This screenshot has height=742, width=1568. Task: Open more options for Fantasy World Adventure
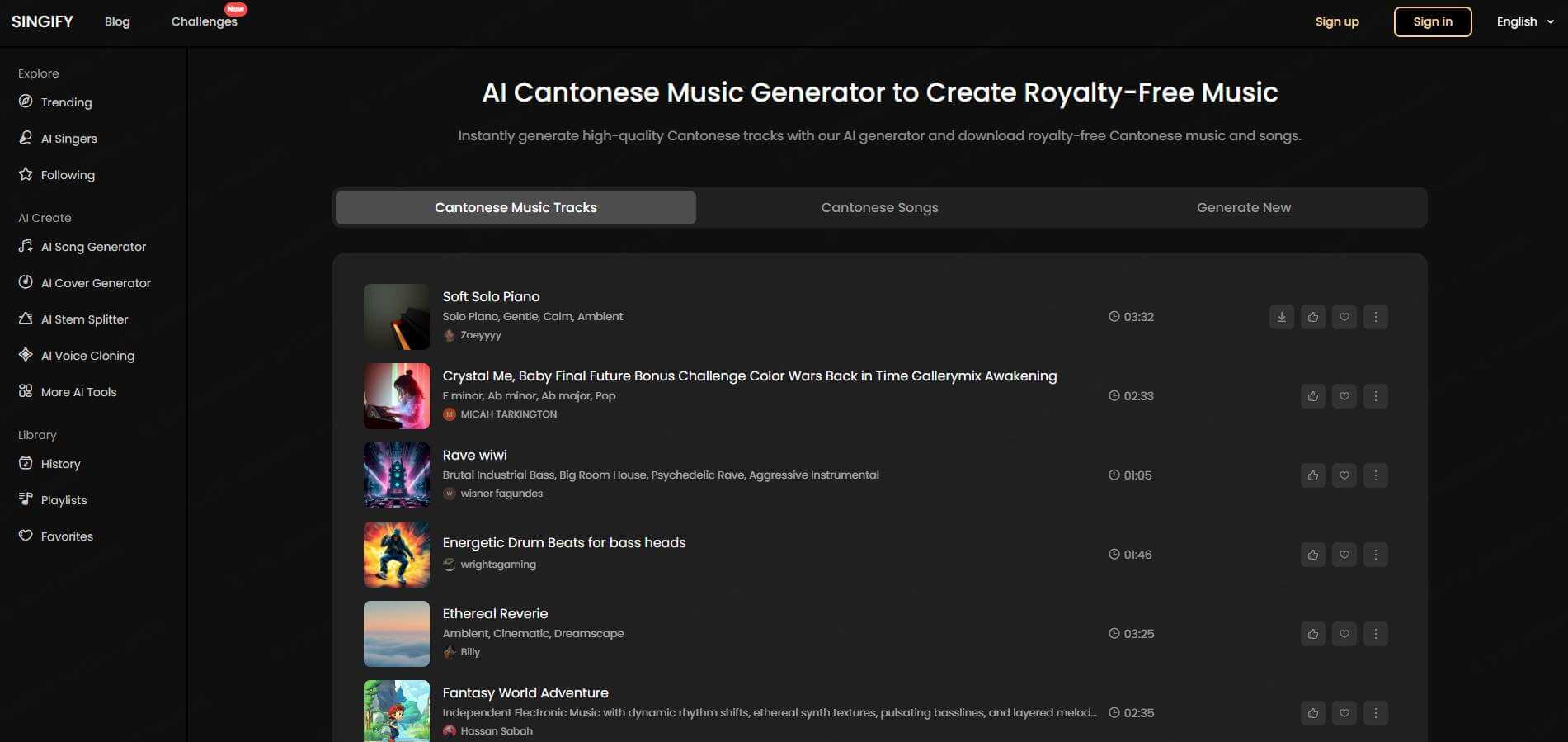(x=1375, y=713)
